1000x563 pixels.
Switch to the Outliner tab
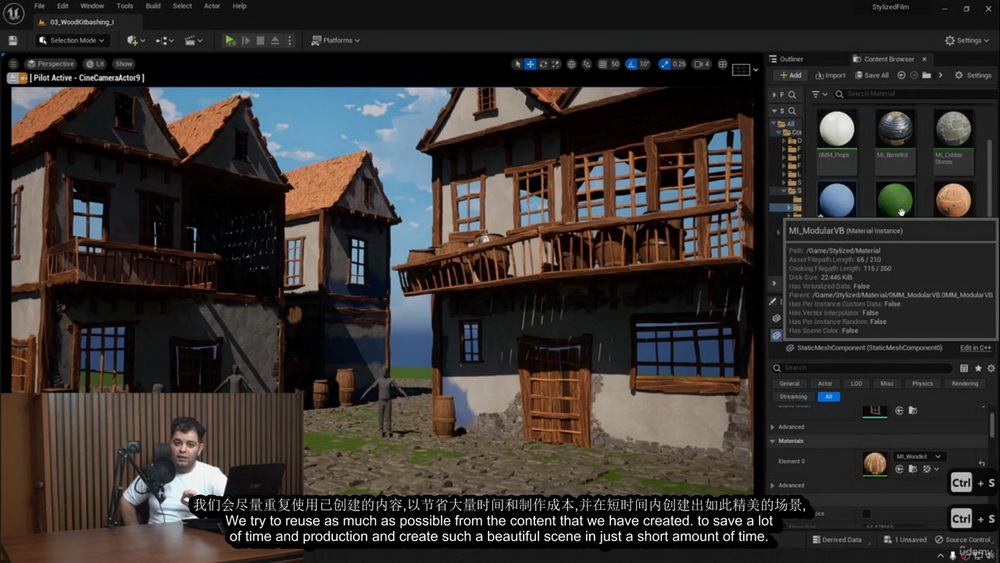pos(786,59)
